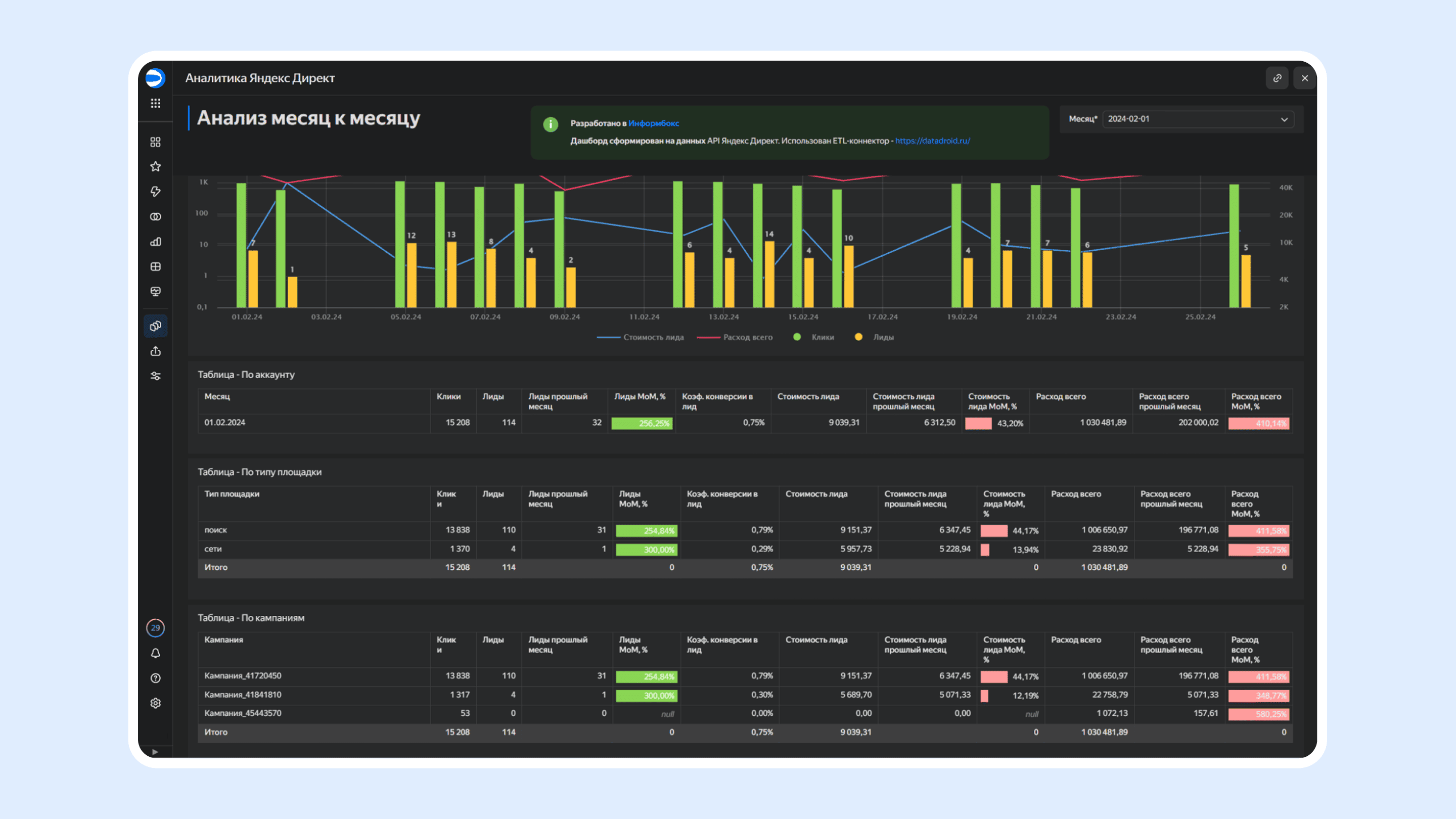Image resolution: width=1456 pixels, height=819 pixels.
Task: Expand sidebar with the bottom arrow
Action: tap(155, 752)
